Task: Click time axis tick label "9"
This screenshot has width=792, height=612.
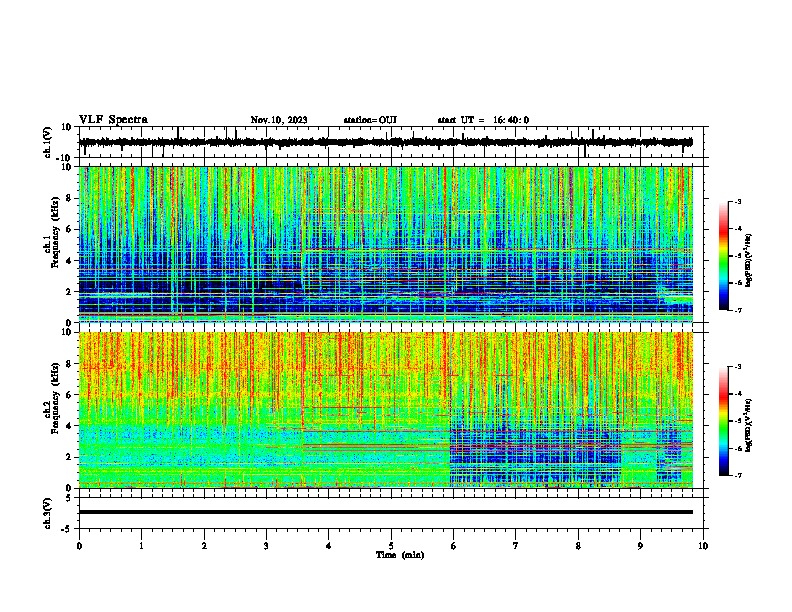Action: (x=640, y=546)
